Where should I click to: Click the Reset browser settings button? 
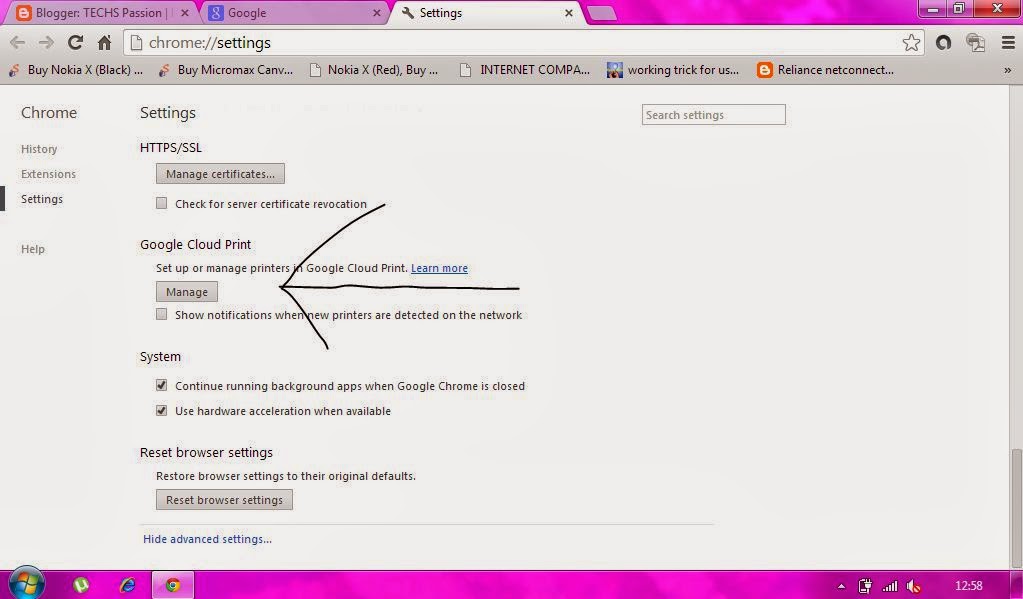point(224,500)
